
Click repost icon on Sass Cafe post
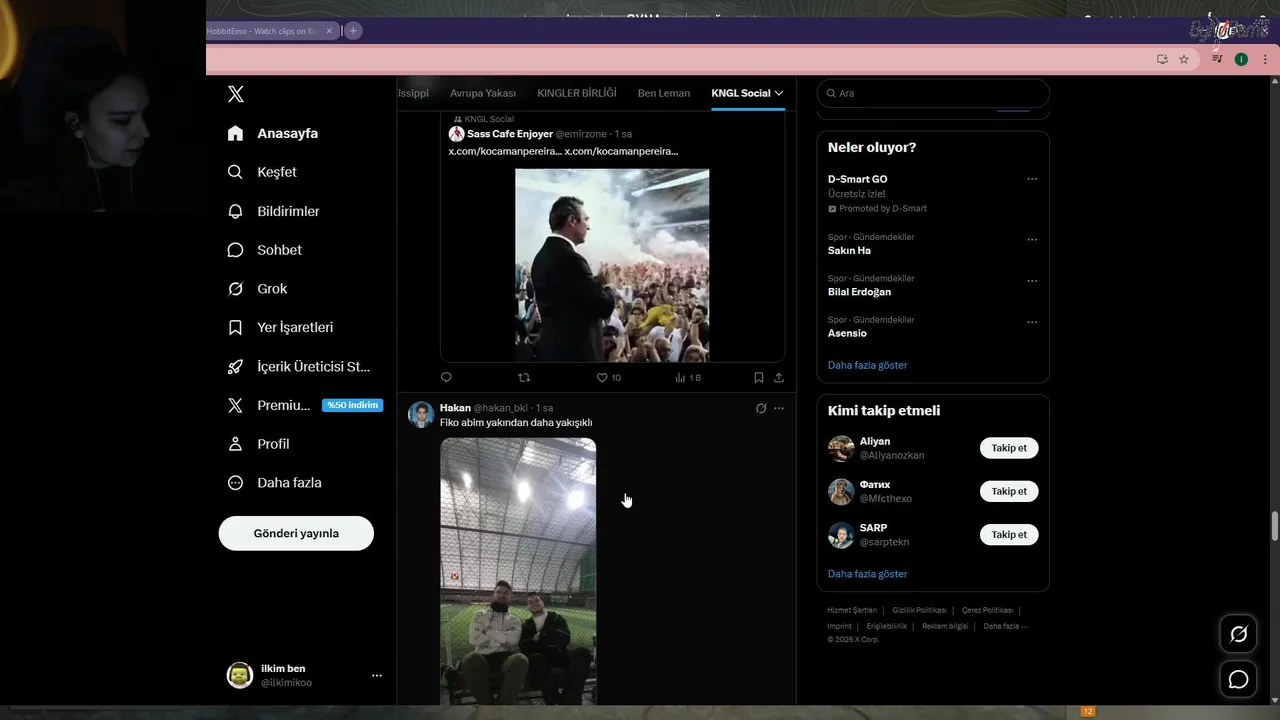(x=524, y=377)
